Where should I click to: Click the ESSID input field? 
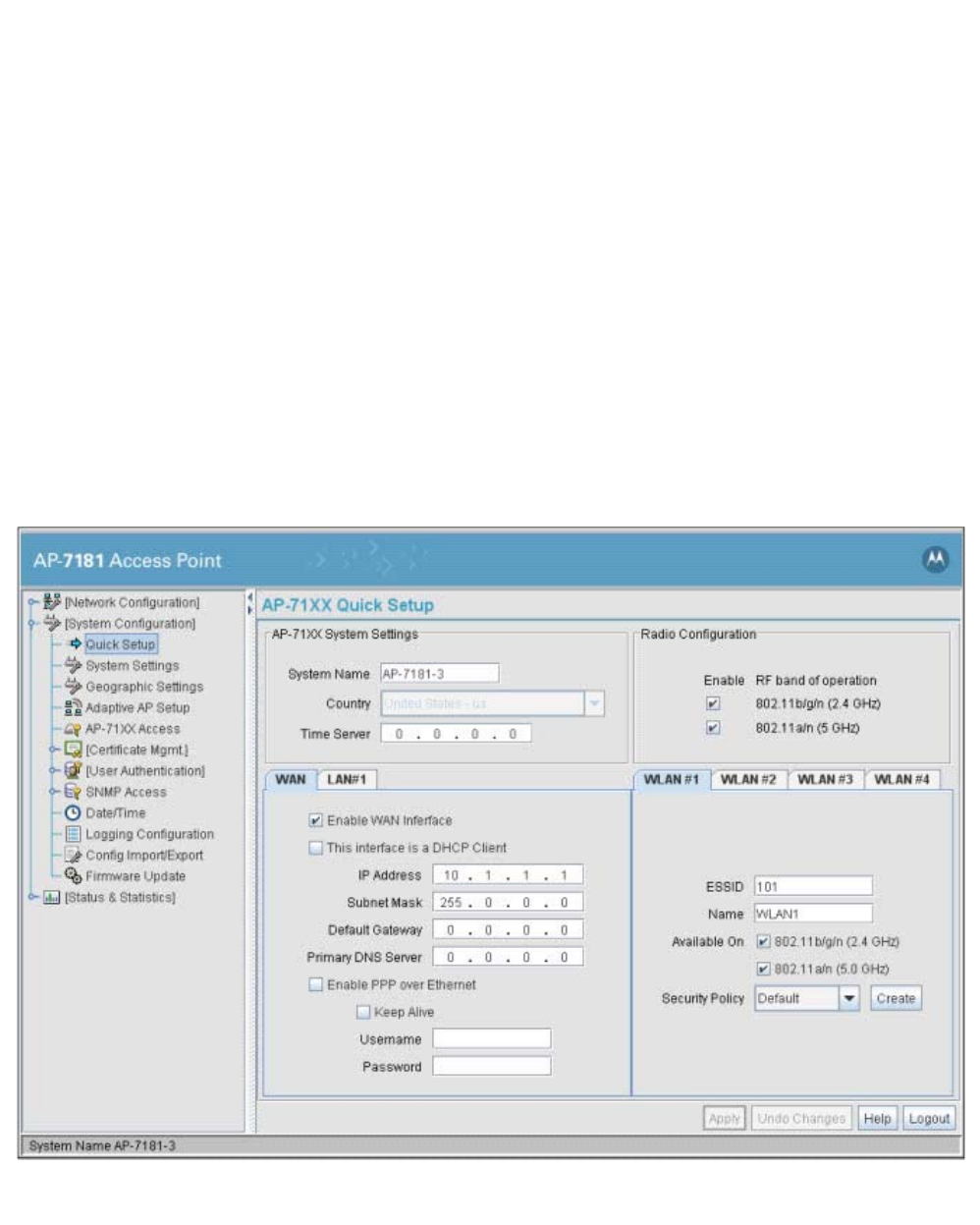[x=813, y=886]
